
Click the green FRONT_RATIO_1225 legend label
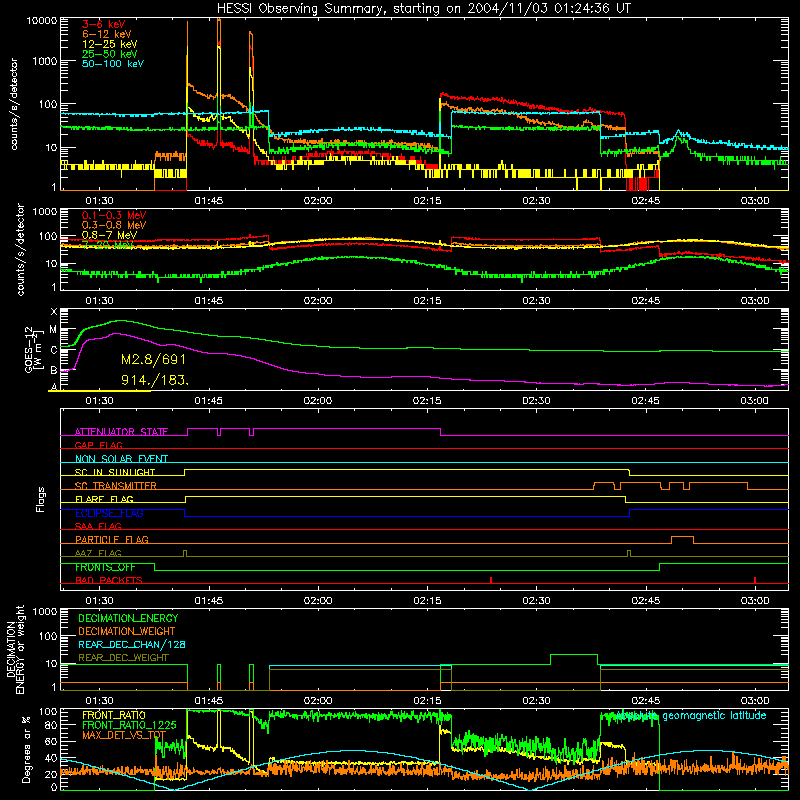point(129,726)
